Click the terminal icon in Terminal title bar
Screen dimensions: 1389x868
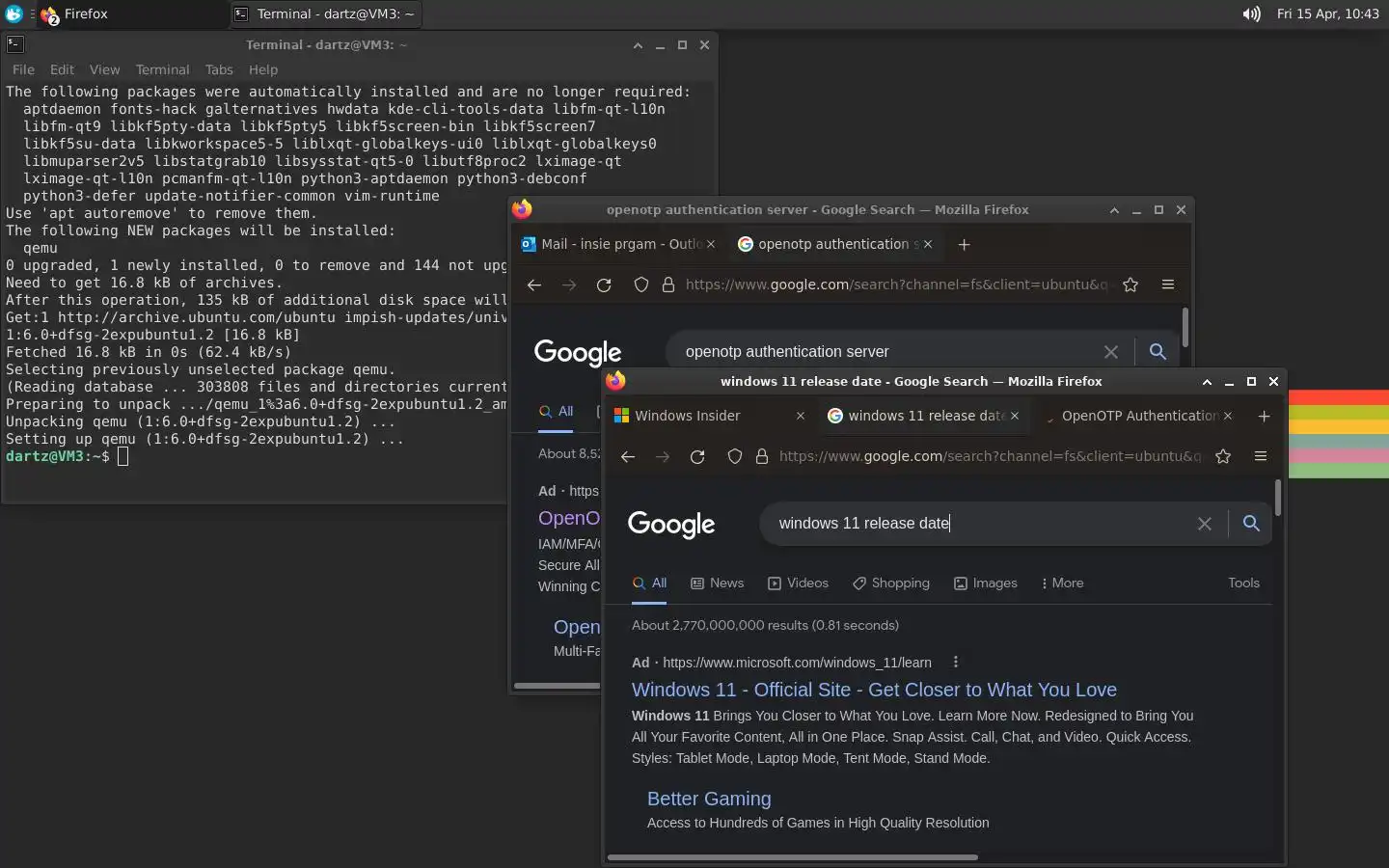coord(15,44)
